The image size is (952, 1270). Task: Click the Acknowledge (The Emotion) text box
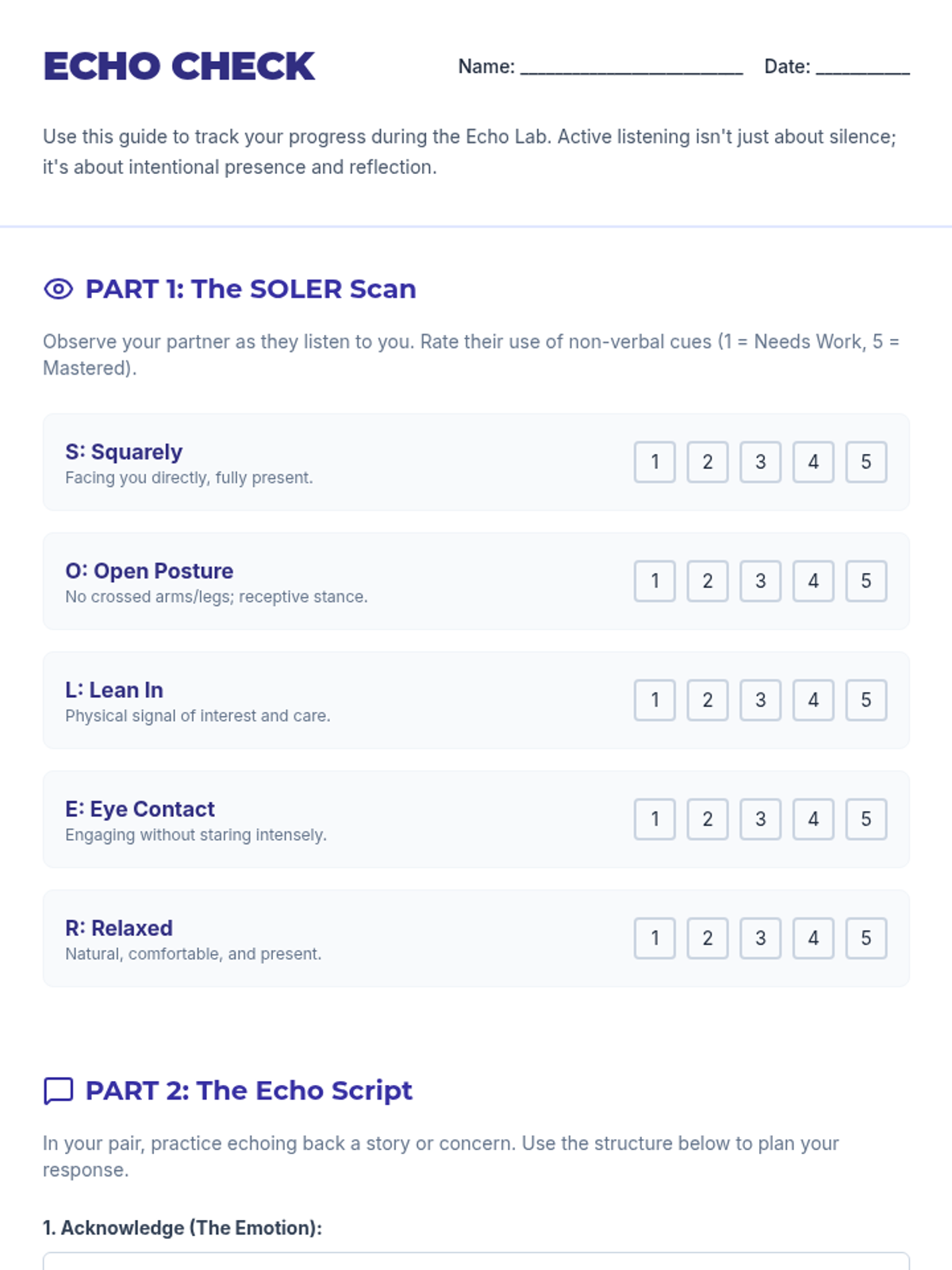[476, 1261]
